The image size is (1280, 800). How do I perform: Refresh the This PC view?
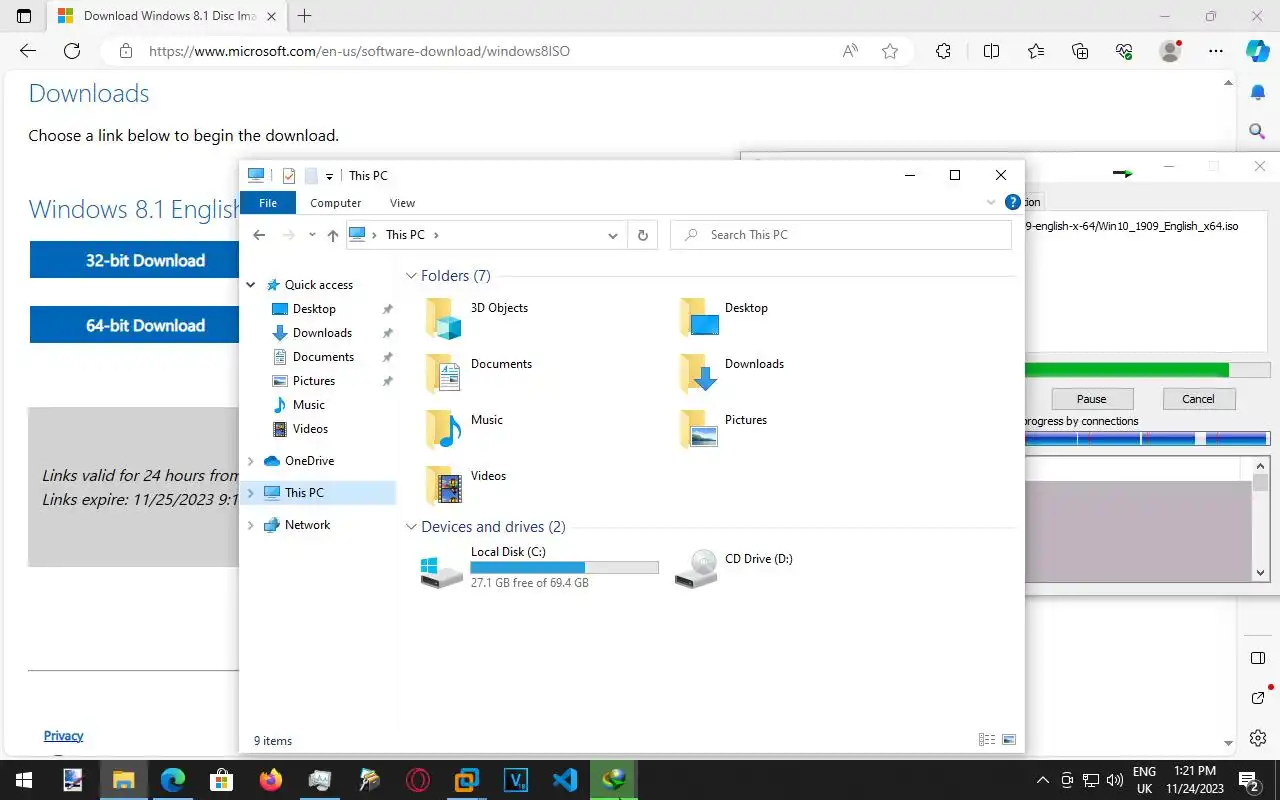point(643,235)
